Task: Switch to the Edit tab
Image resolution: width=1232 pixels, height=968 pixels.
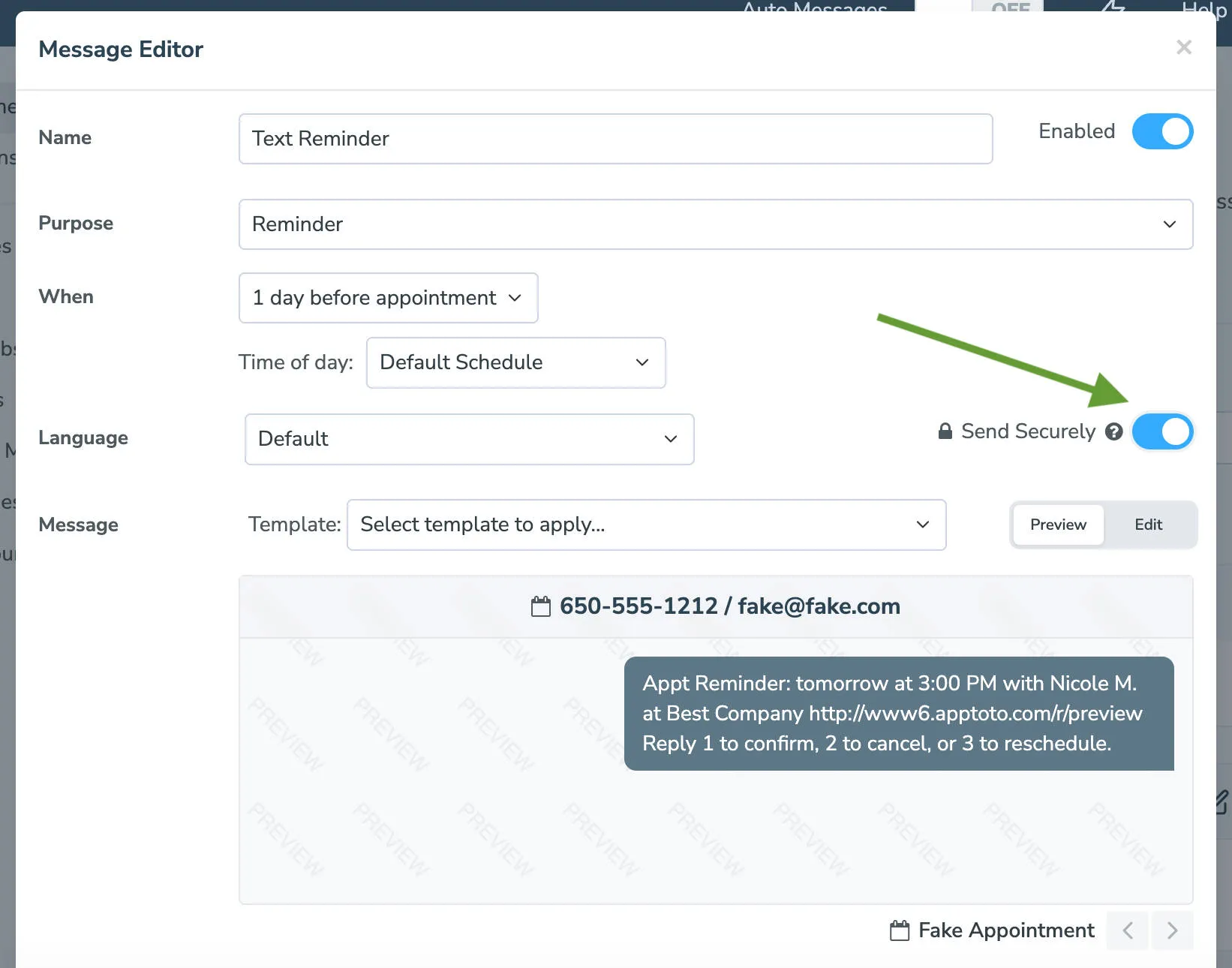Action: coord(1148,525)
